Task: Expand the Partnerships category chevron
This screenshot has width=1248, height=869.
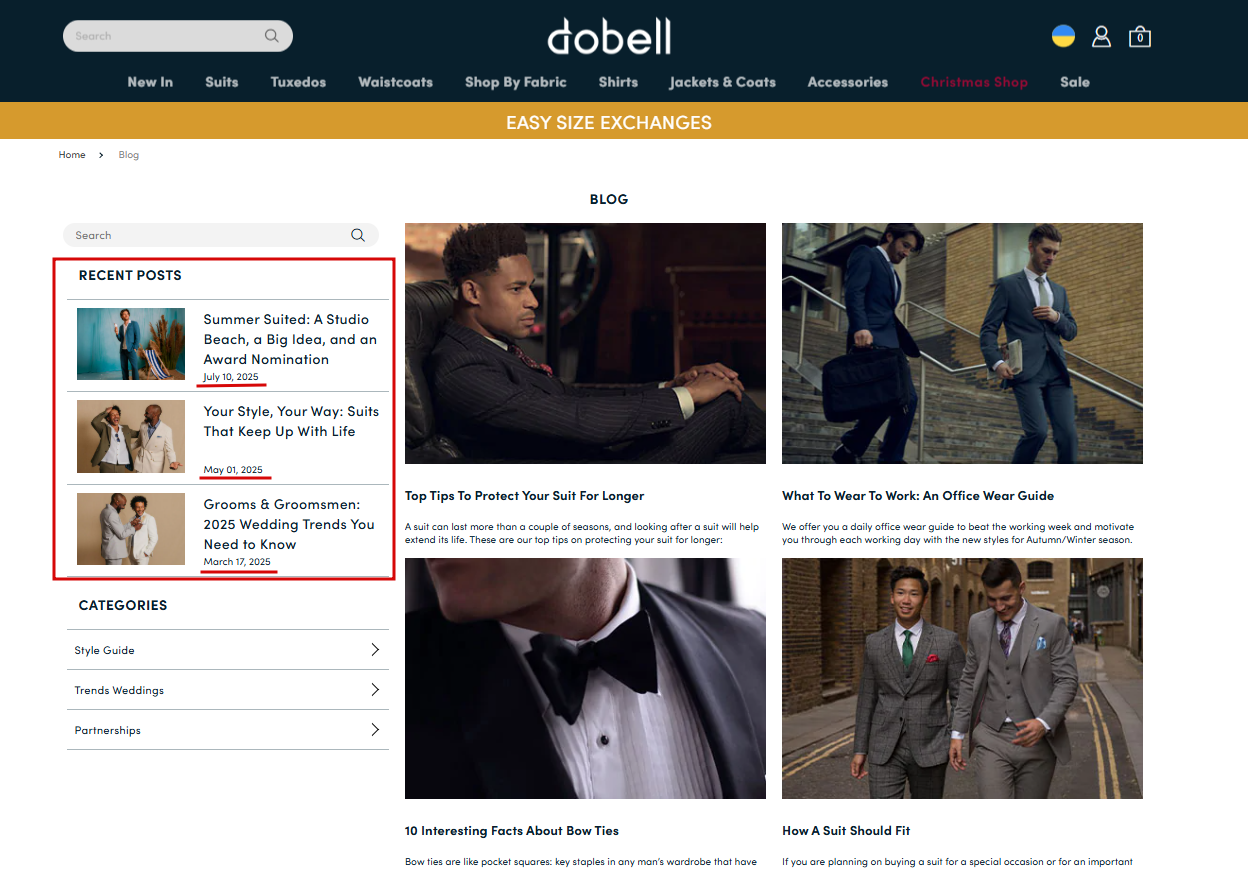Action: [375, 730]
